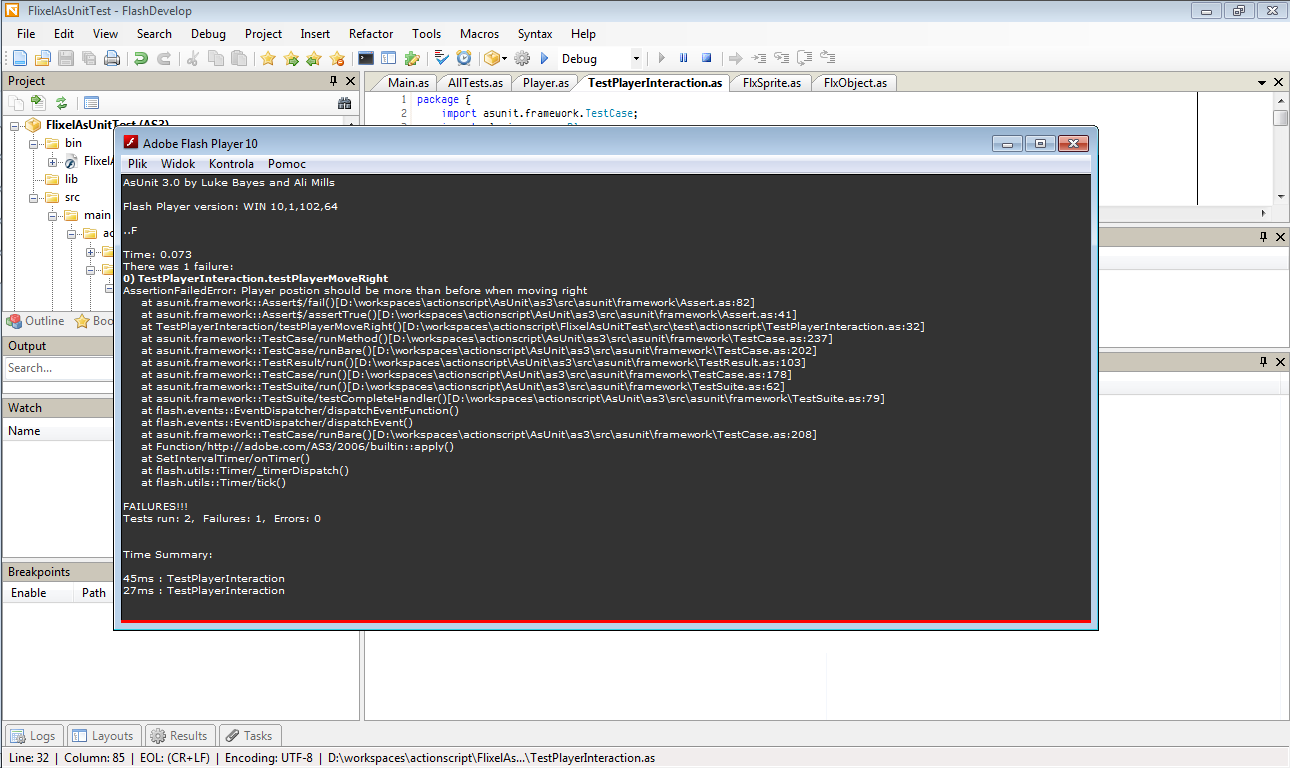Open the command prompt icon in toolbar
Screen dimensions: 1290x768
(366, 59)
